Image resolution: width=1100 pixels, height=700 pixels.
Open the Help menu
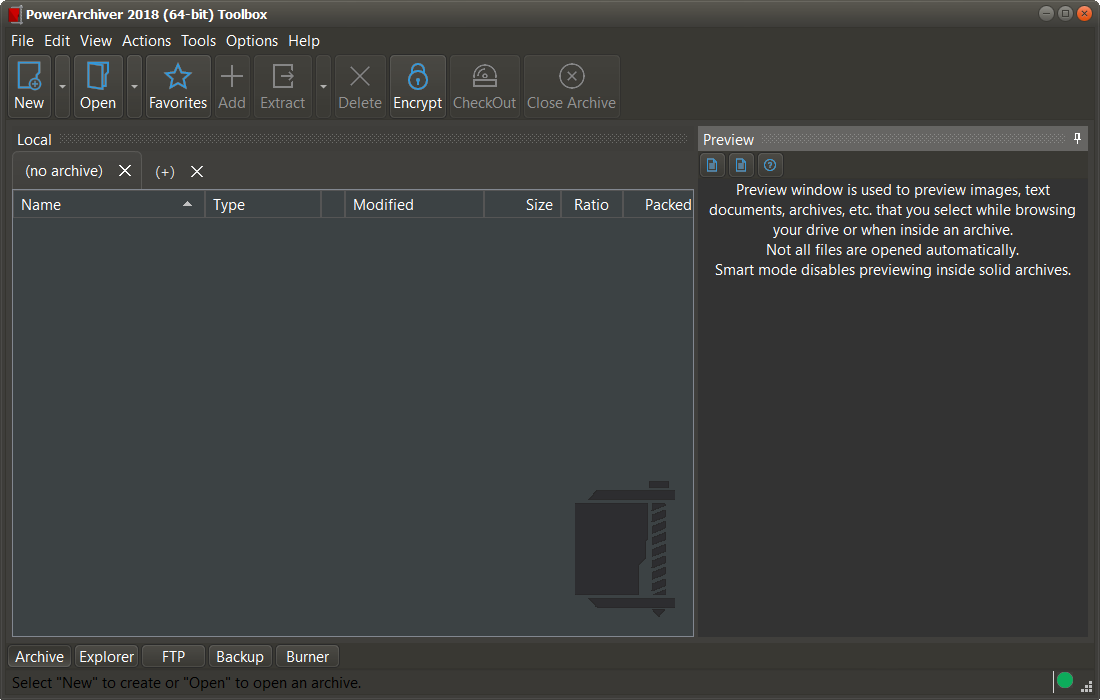[x=304, y=41]
